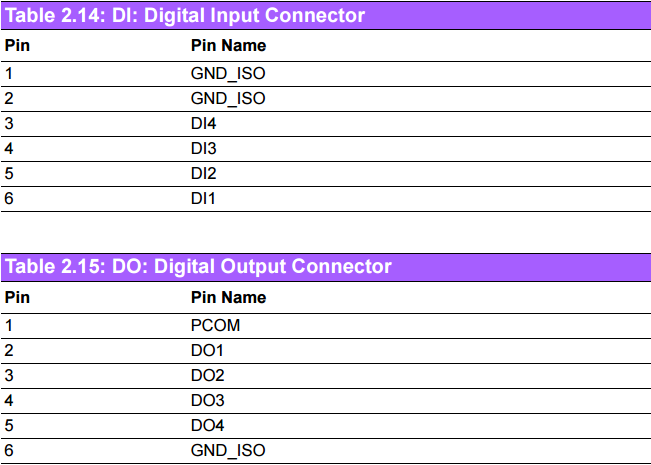
Task: Select the PCOM pin name cell
Action: coord(215,325)
